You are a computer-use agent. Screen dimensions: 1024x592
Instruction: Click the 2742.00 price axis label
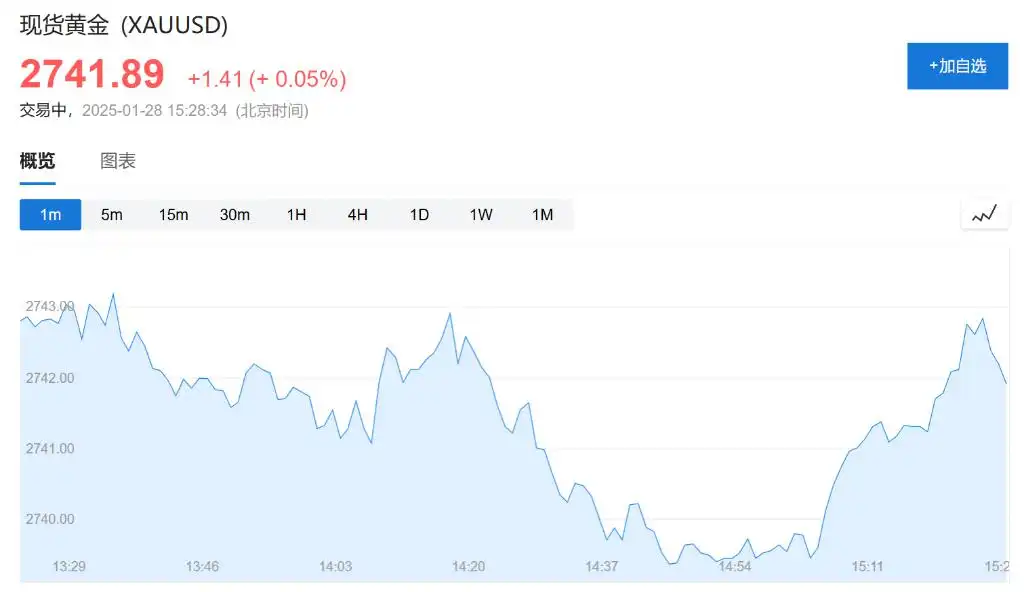pyautogui.click(x=50, y=378)
